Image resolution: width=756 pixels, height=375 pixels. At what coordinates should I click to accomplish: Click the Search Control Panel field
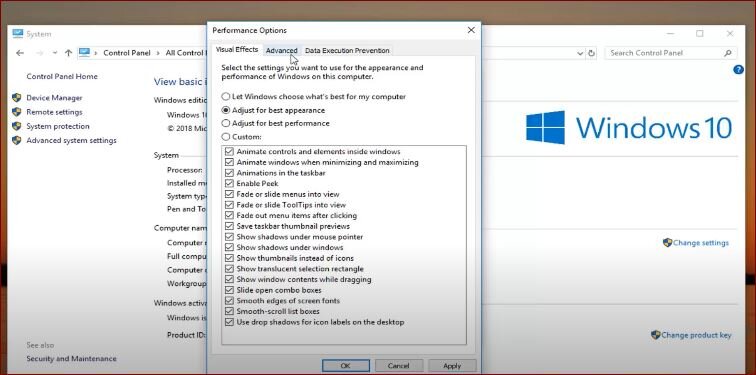pos(671,53)
